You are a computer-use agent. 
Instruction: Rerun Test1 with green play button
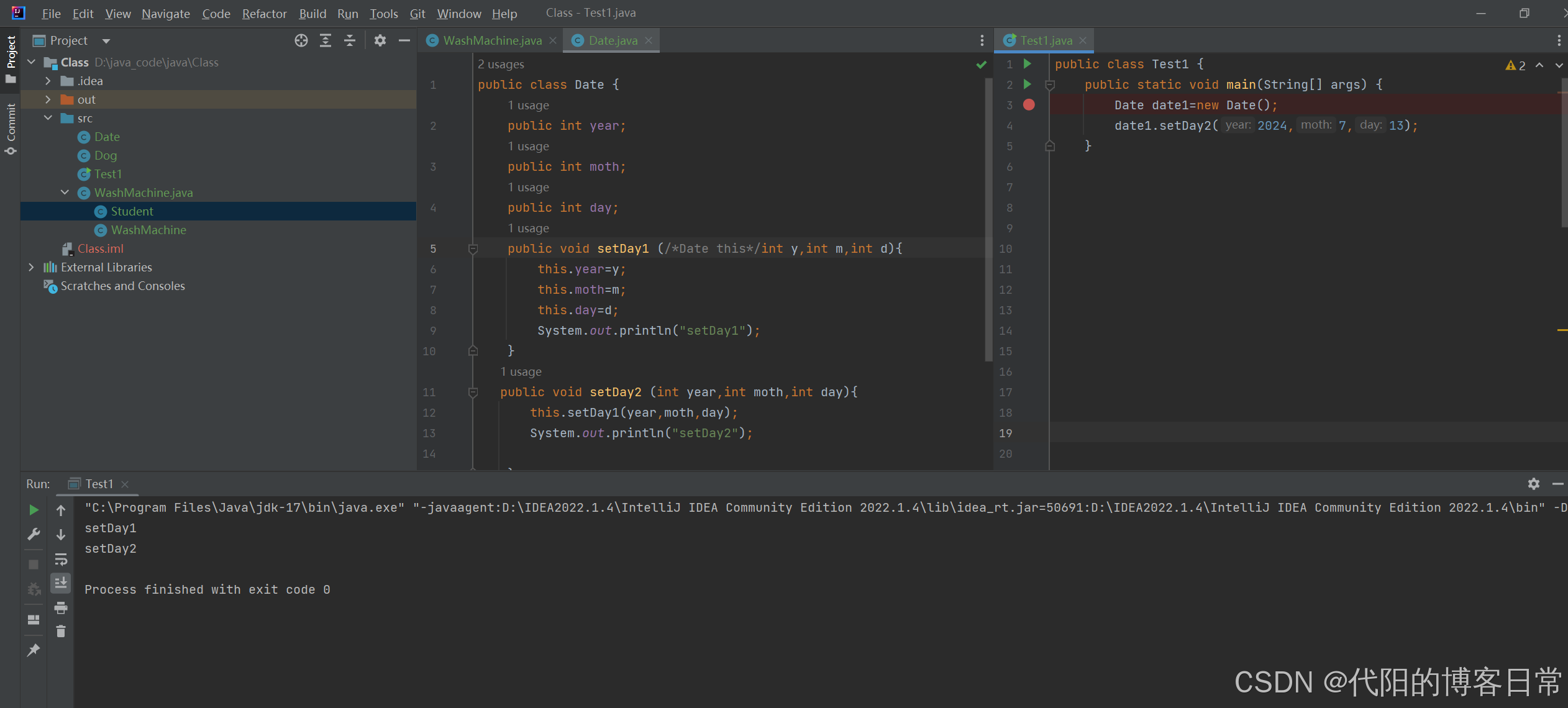tap(34, 510)
